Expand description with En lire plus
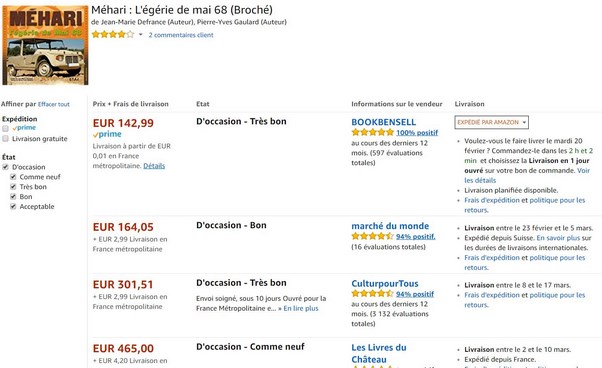This screenshot has width=602, height=368. 301,309
